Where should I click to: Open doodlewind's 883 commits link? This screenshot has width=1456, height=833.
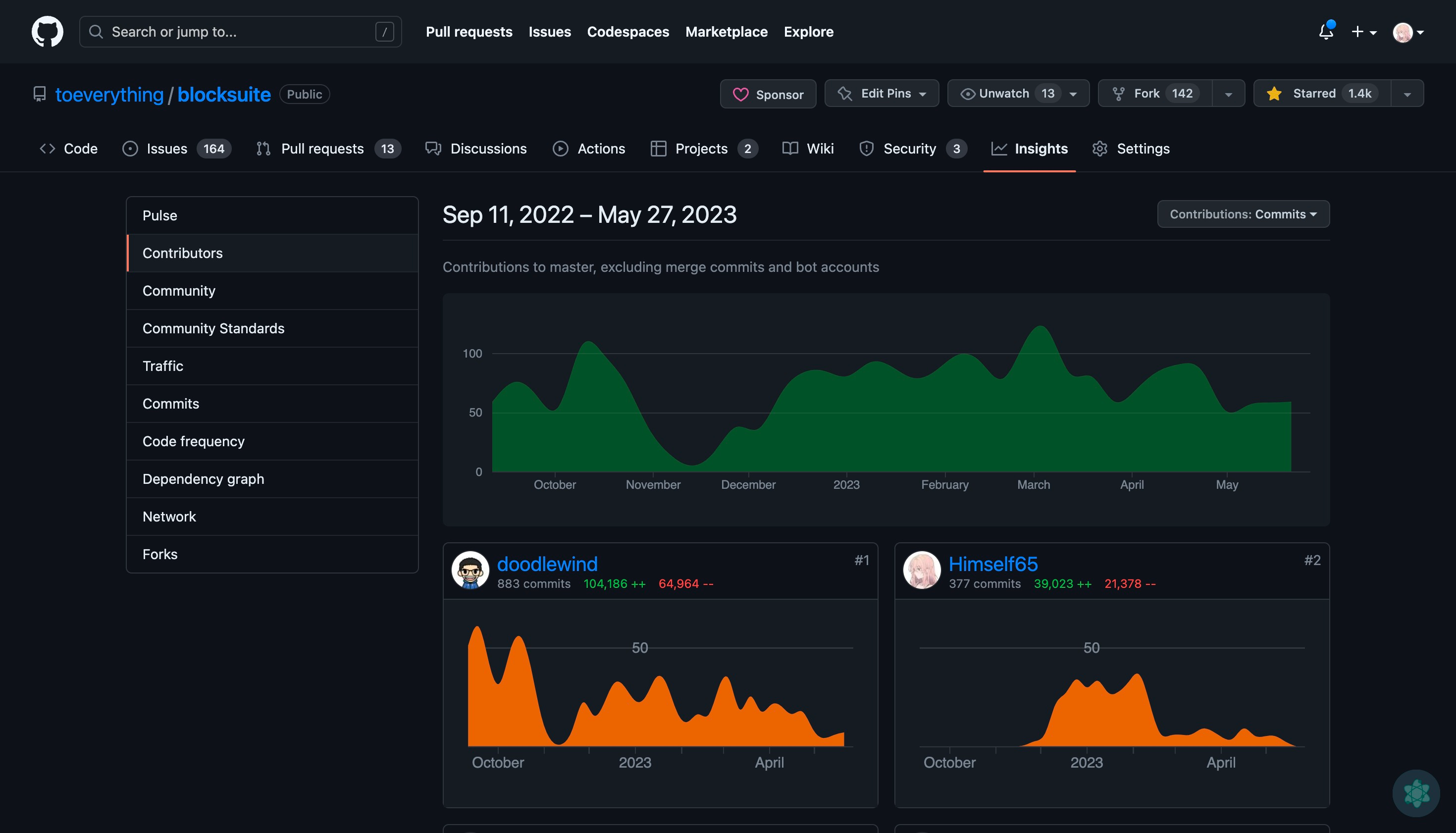pyautogui.click(x=534, y=583)
